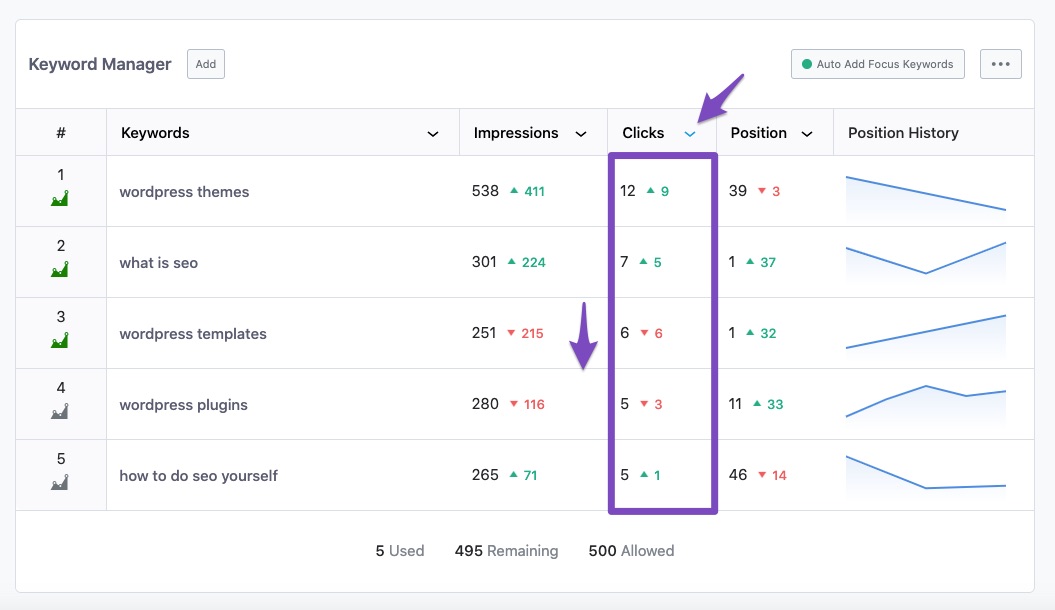This screenshot has width=1055, height=610.
Task: Open the 'wordpress templates' keyword
Action: [193, 334]
